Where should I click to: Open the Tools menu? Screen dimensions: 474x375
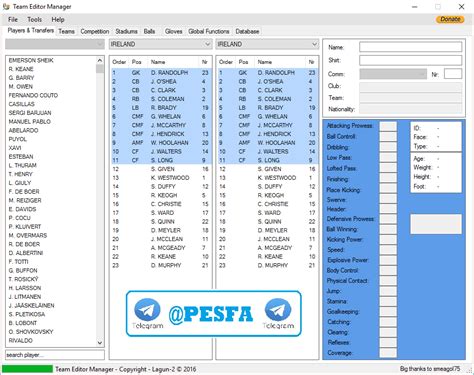click(34, 19)
